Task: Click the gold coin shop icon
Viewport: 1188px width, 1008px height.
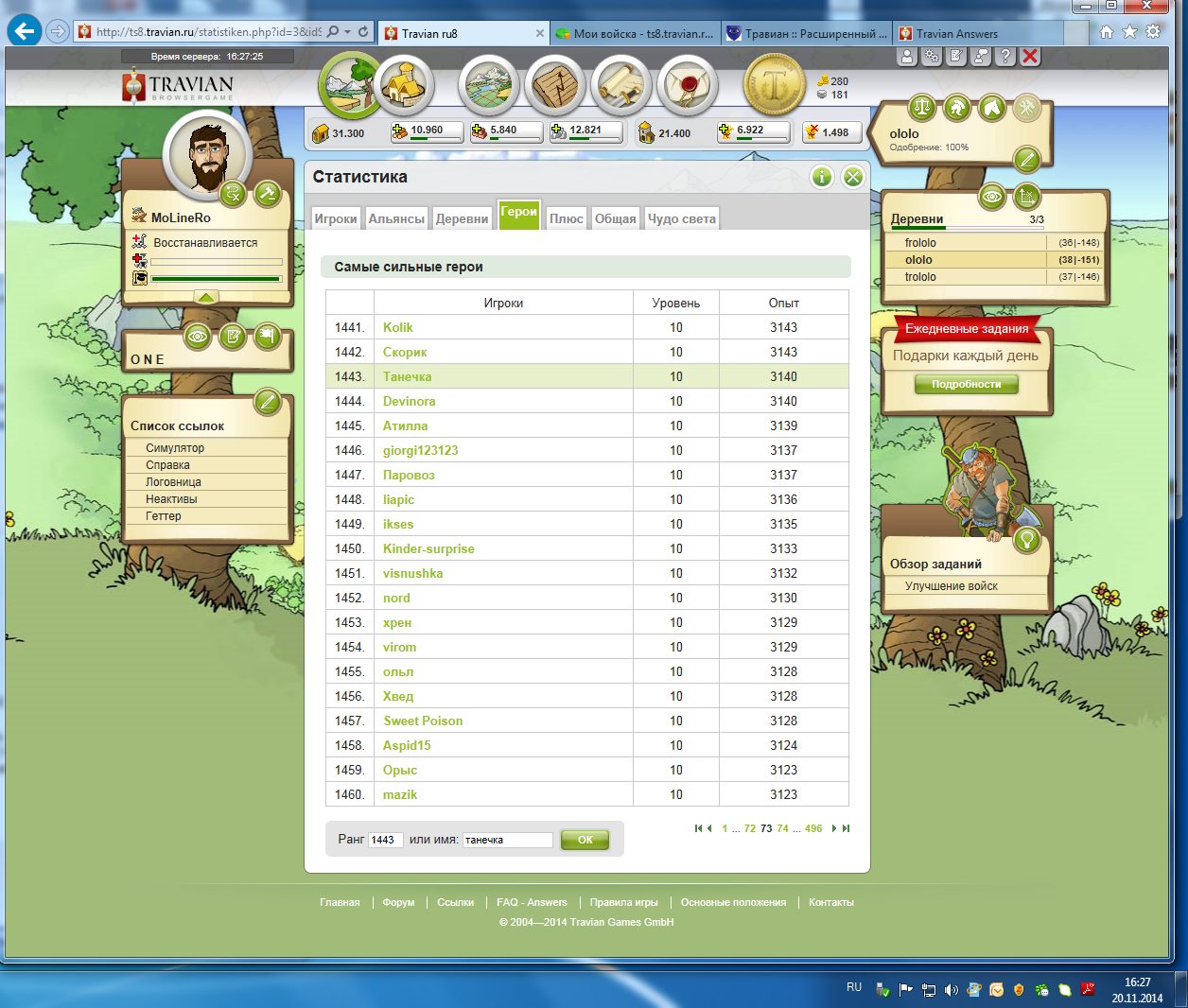Action: point(775,84)
